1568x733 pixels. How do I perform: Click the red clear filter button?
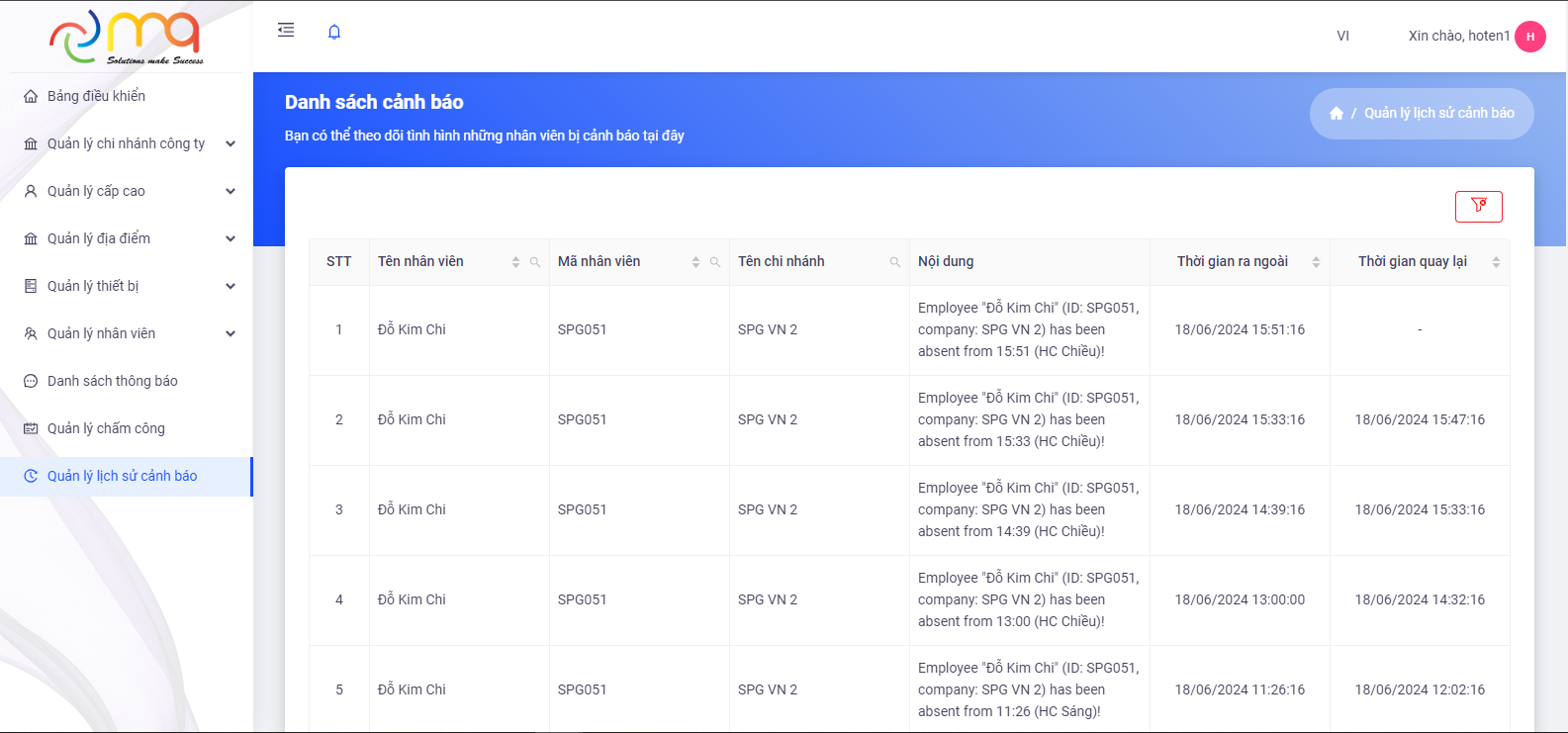click(x=1478, y=206)
